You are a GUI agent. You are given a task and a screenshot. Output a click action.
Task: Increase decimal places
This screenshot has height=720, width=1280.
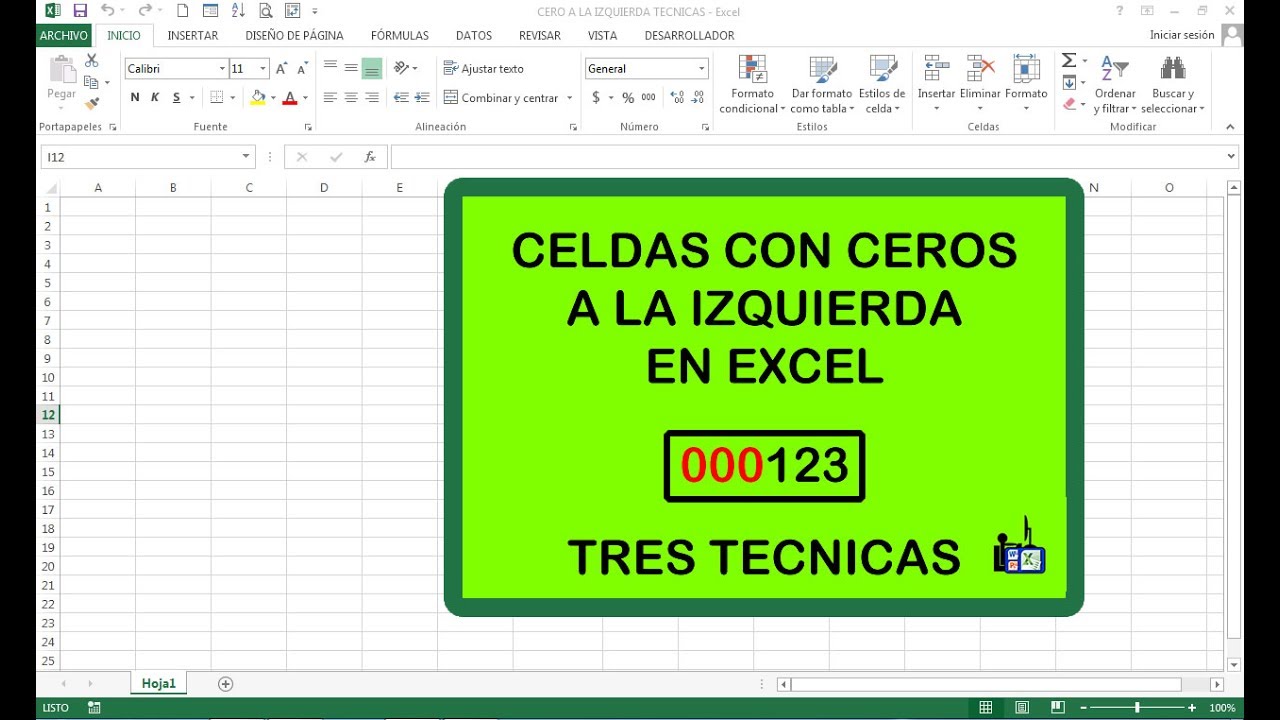pyautogui.click(x=677, y=98)
